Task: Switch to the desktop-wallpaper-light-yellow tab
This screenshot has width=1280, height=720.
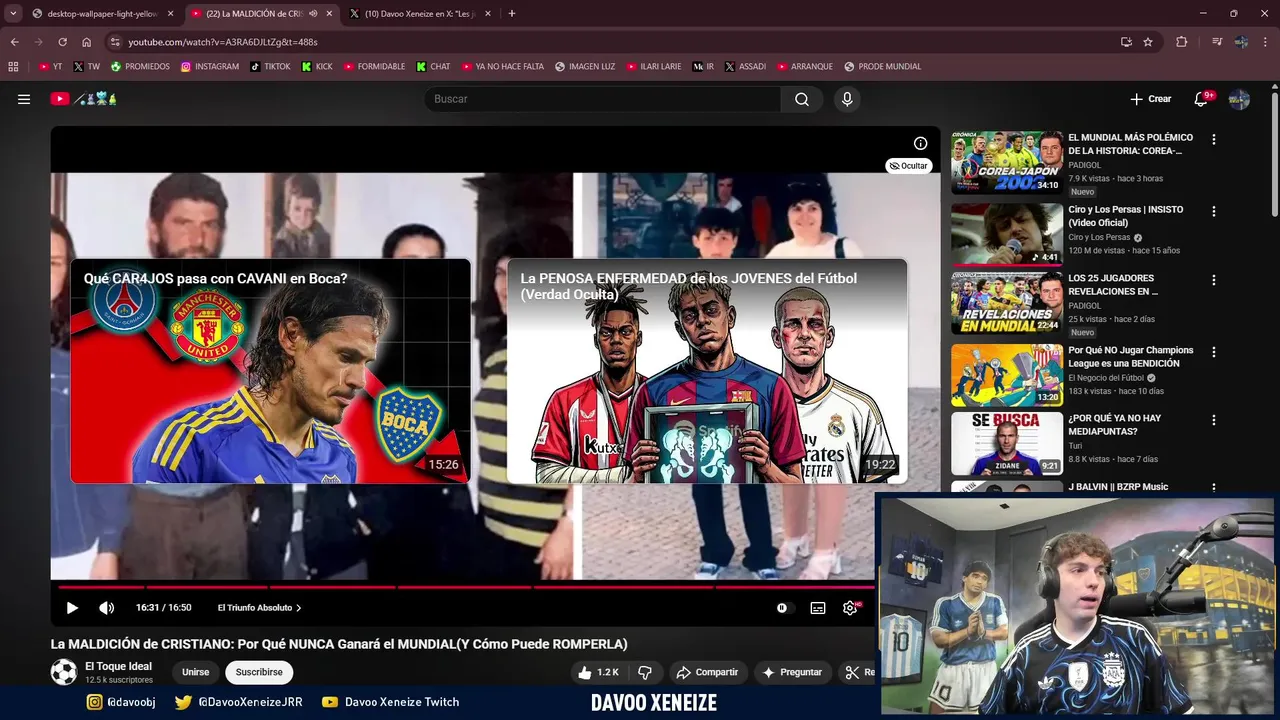Action: tap(102, 14)
